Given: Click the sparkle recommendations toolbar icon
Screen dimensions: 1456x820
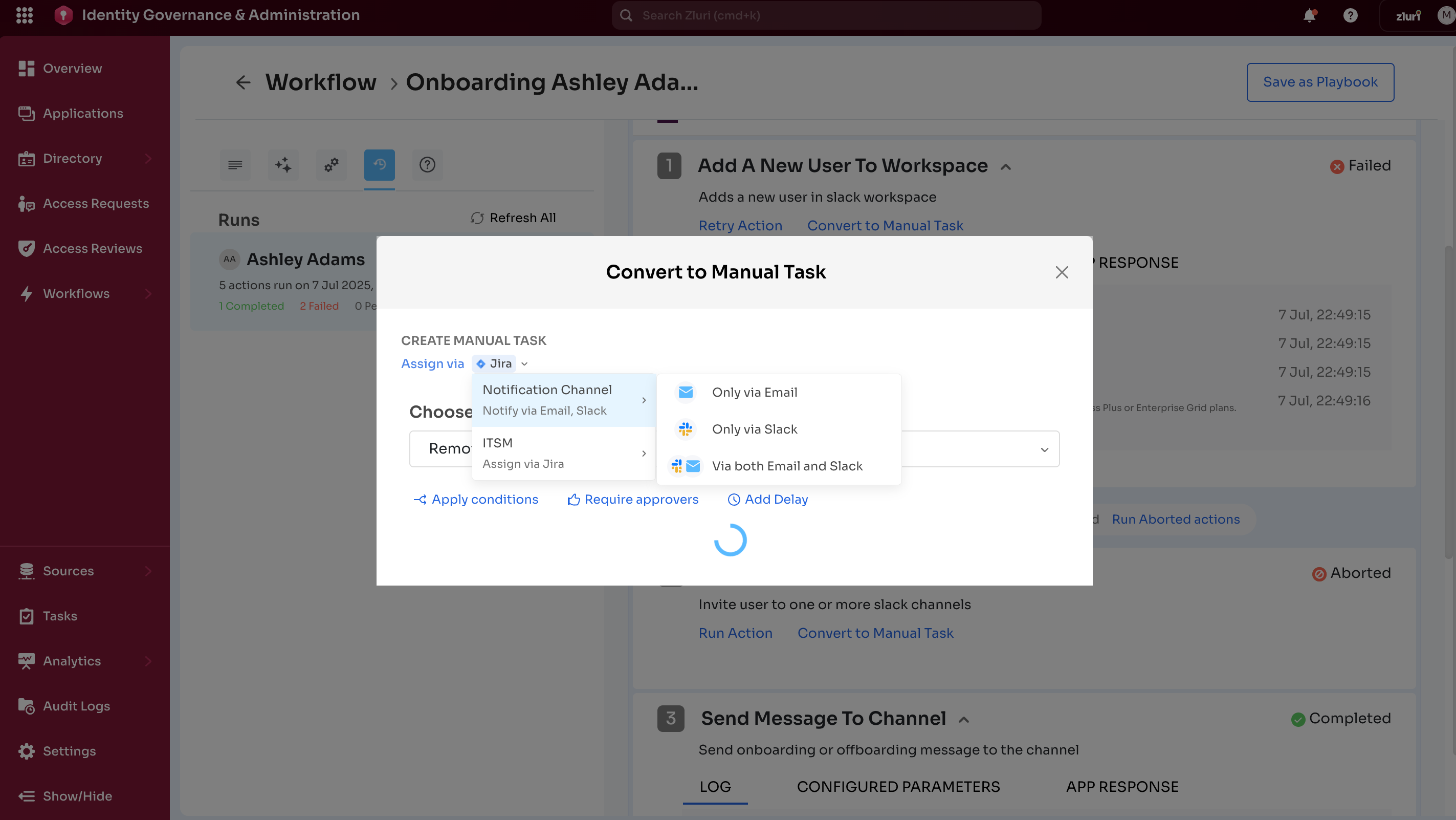Looking at the screenshot, I should (x=283, y=165).
